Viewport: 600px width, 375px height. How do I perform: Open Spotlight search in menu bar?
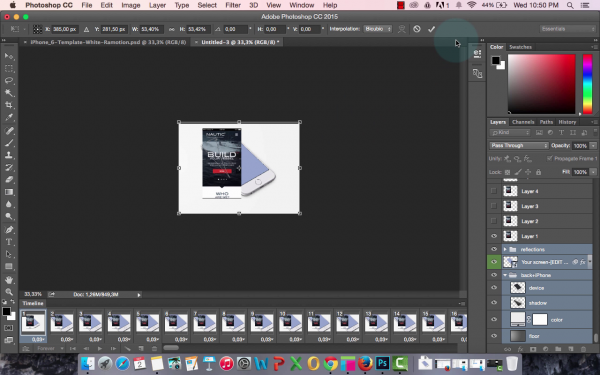click(570, 5)
